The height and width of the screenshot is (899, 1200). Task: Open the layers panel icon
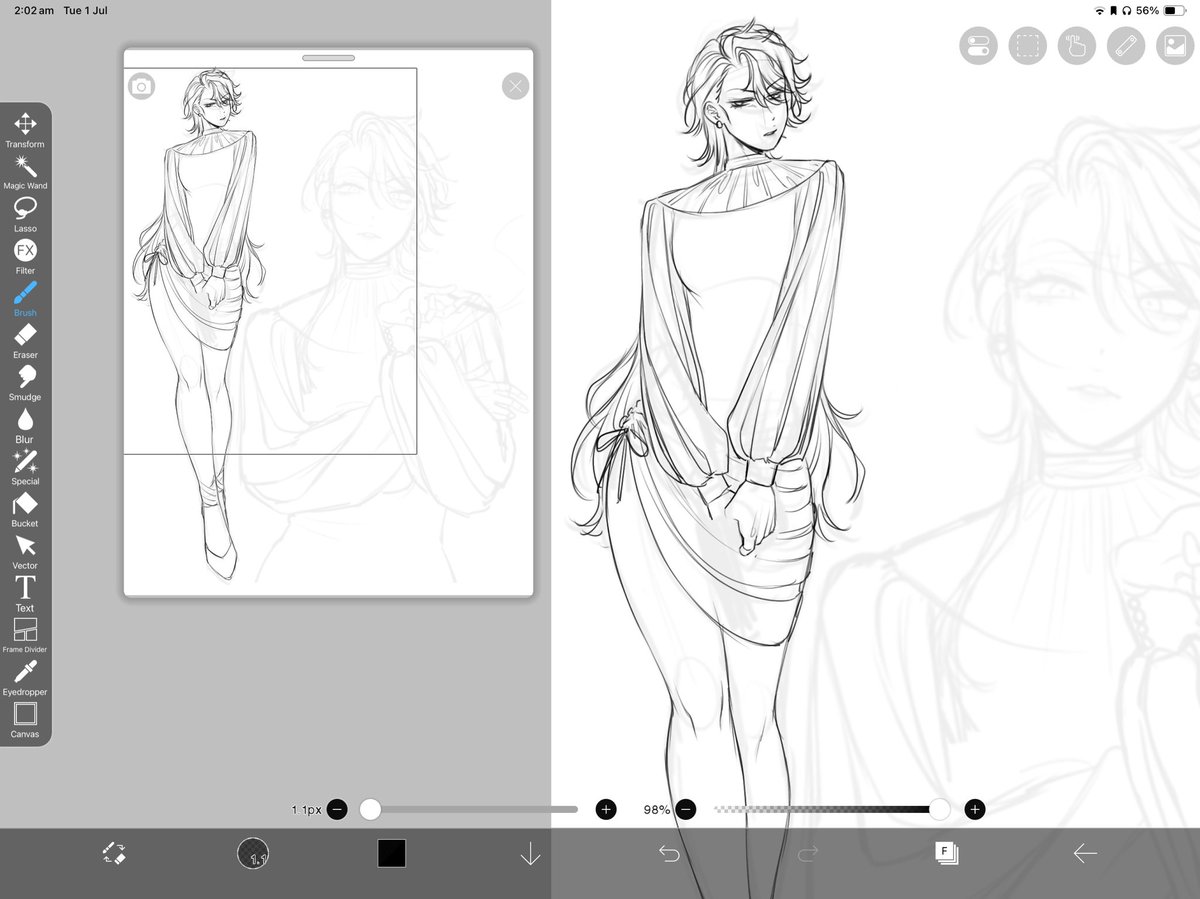pyautogui.click(x=946, y=853)
